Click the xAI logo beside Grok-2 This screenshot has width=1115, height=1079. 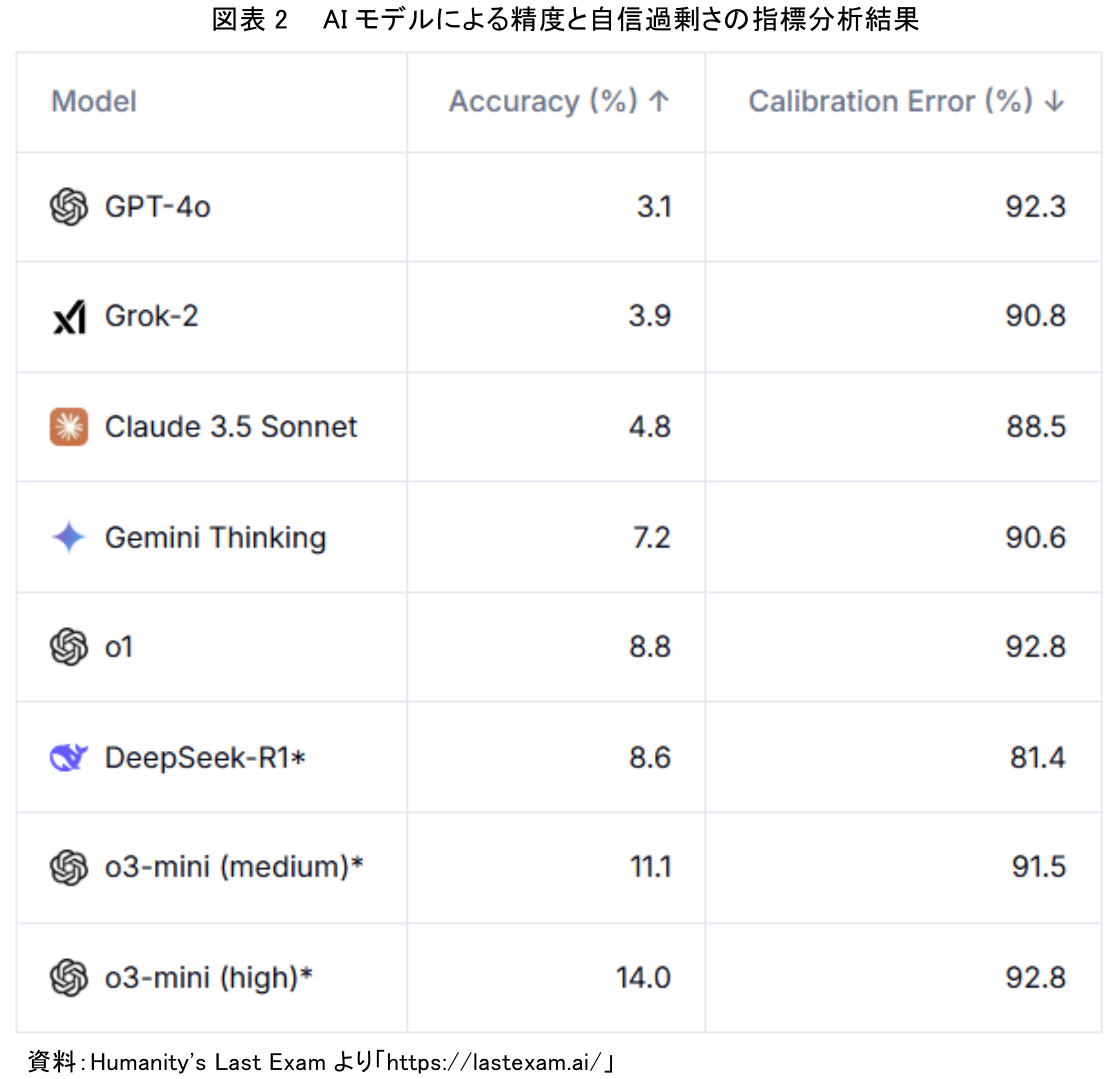[x=68, y=317]
